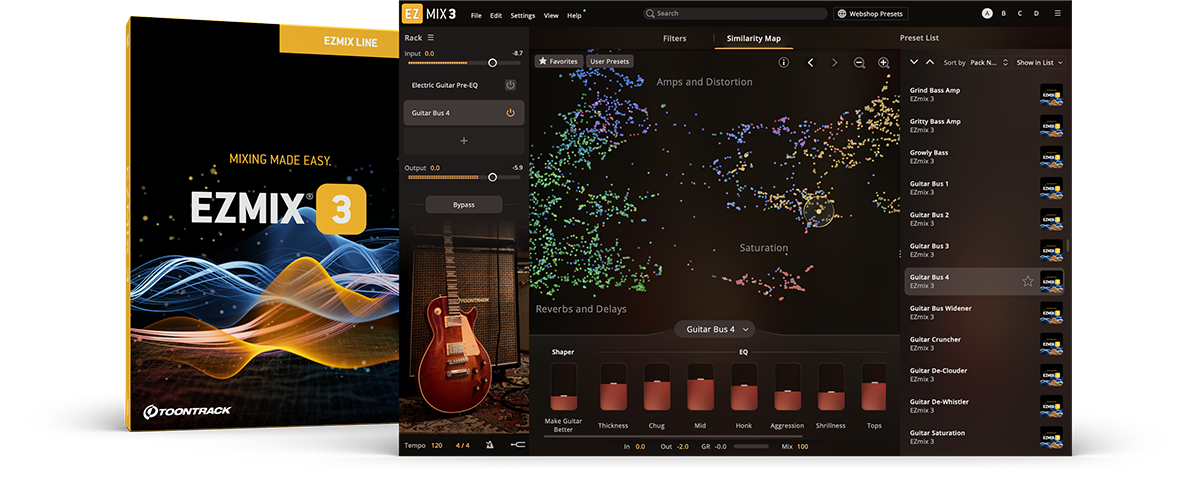Open the Rack hamburger menu
Screen dimensions: 1200x488
click(431, 38)
